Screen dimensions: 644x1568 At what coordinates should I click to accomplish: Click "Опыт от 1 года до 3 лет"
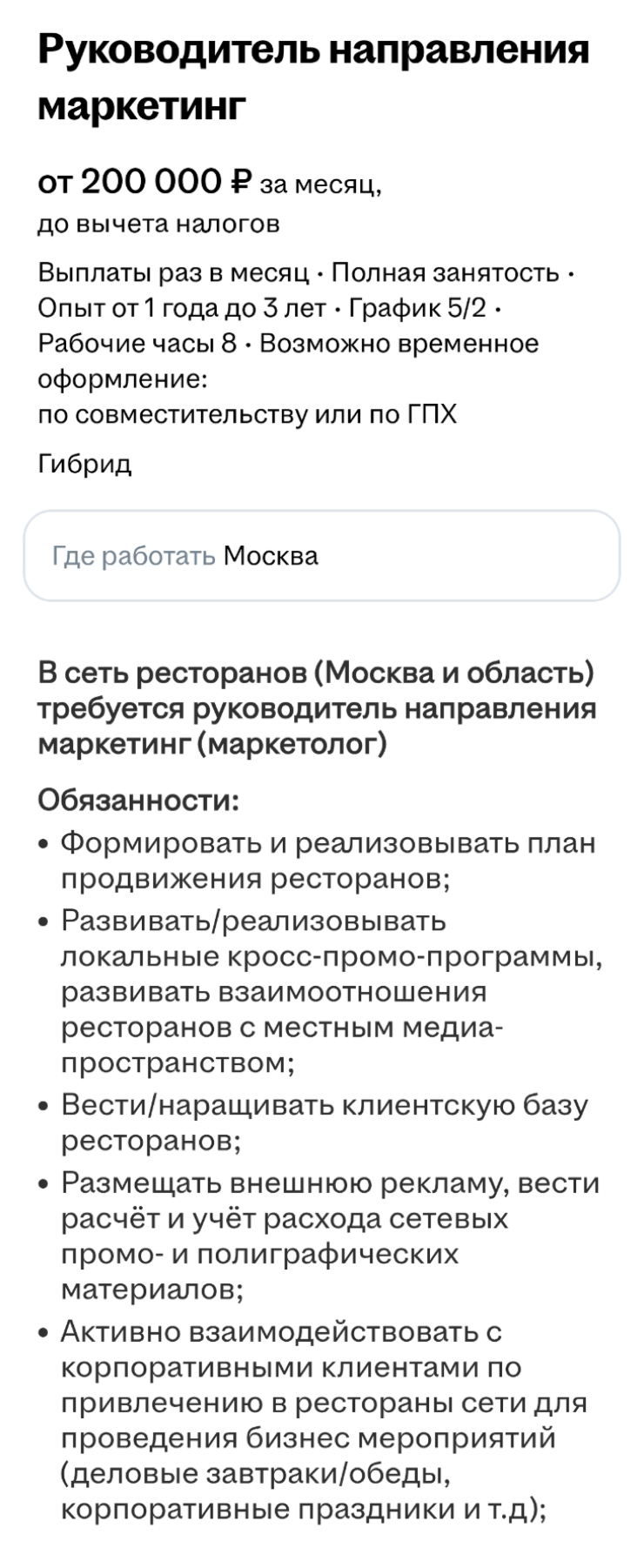(x=182, y=308)
